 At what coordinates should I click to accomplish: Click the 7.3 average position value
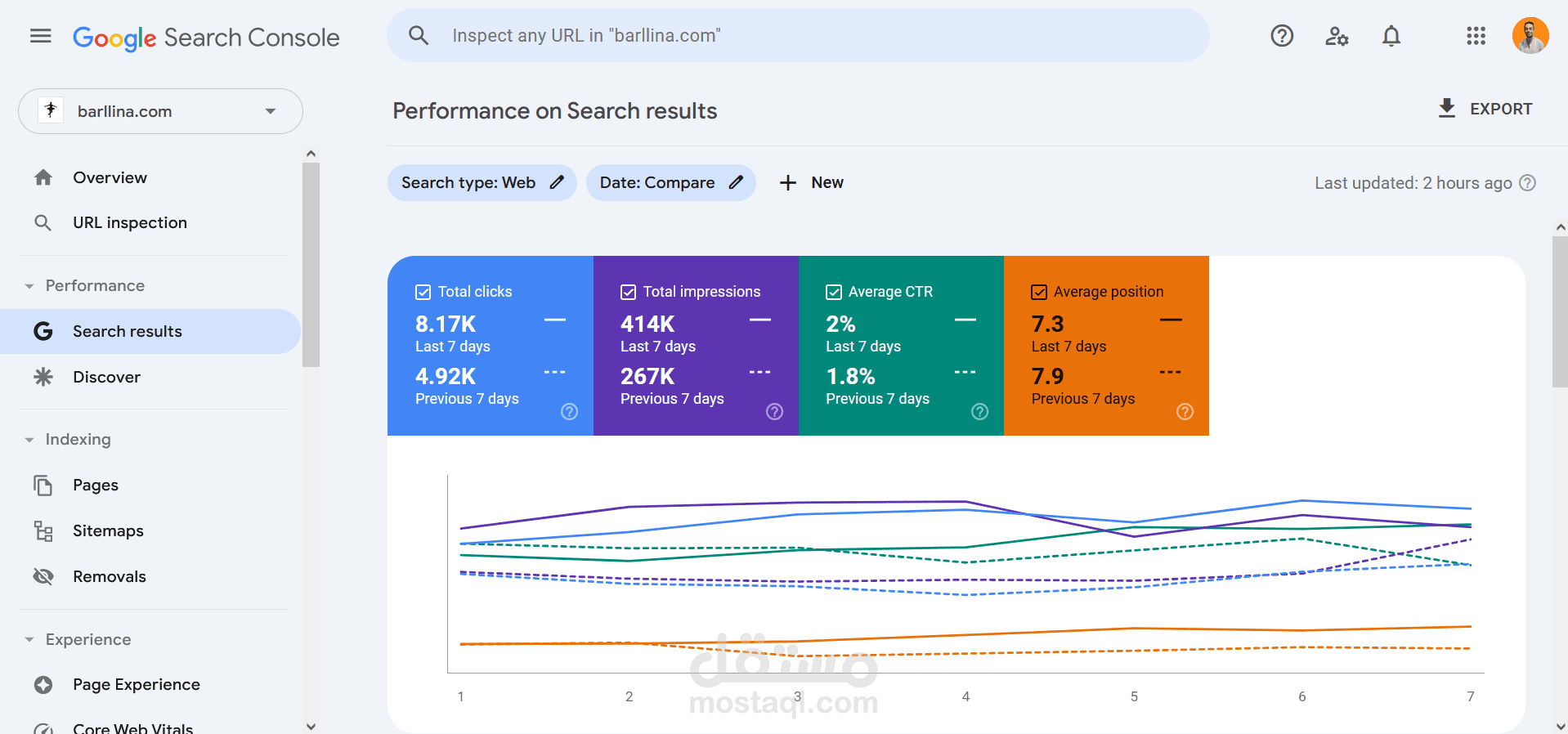pyautogui.click(x=1048, y=324)
